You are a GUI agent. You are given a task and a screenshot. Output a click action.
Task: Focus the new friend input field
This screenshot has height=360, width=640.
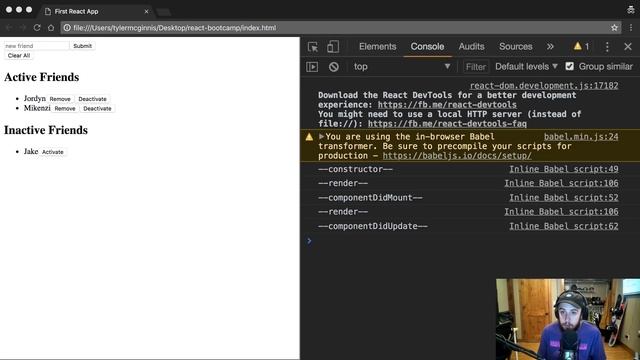pos(36,46)
